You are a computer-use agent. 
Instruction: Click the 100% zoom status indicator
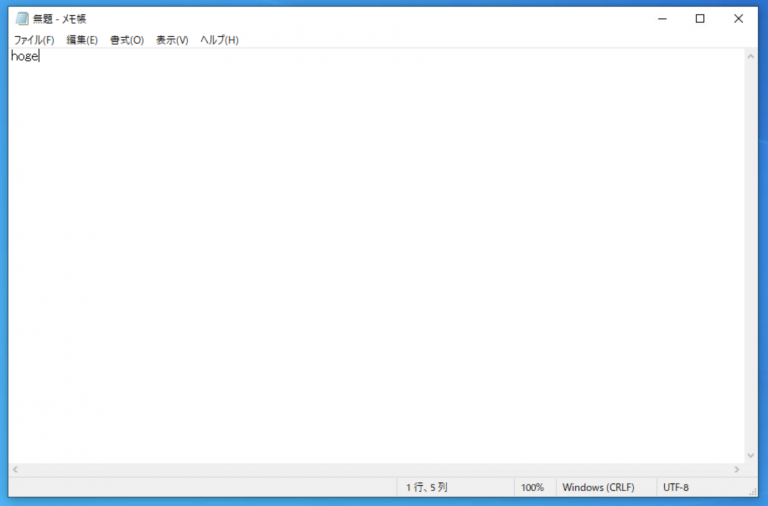(532, 488)
